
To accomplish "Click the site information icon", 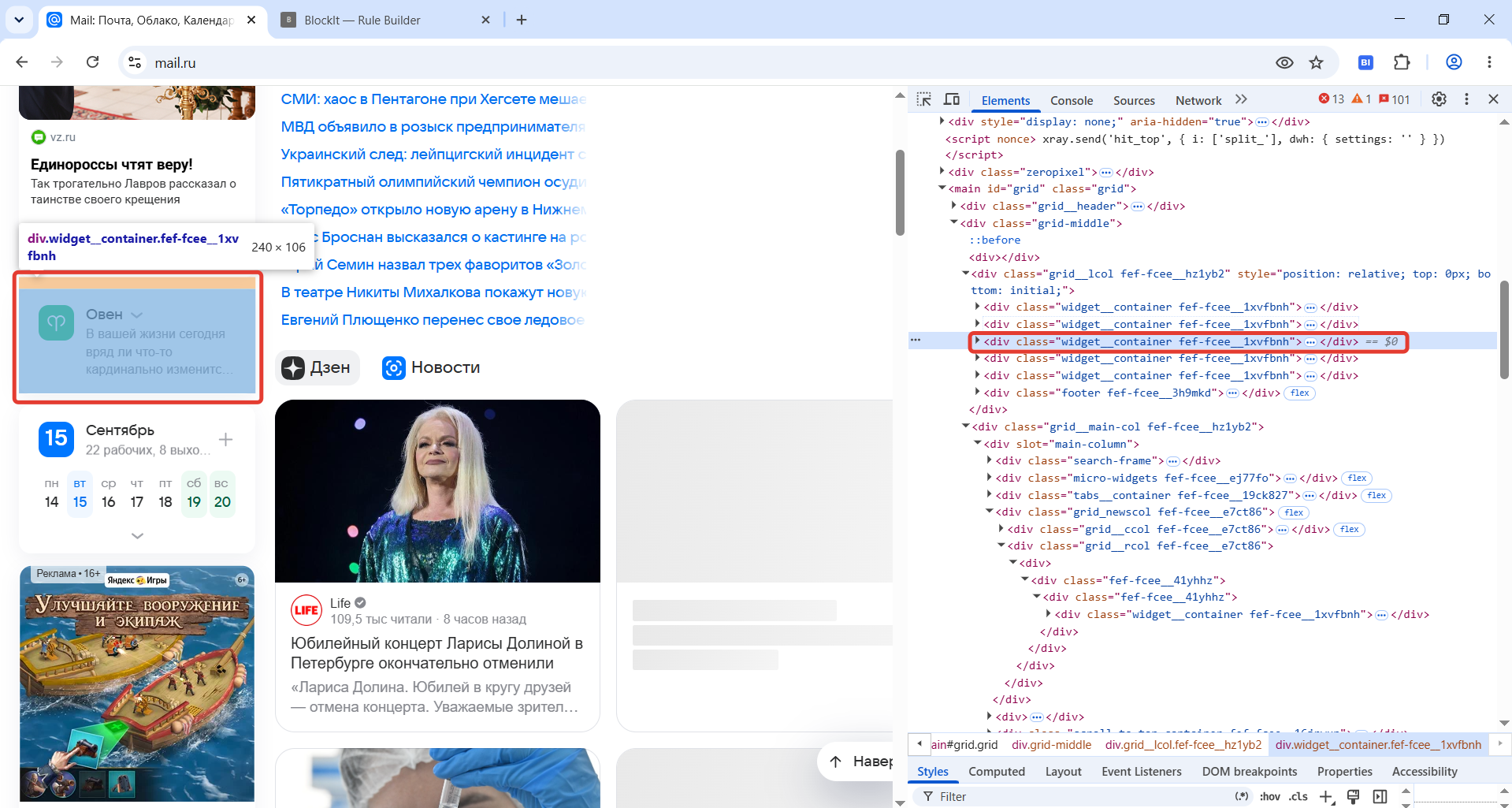I will pos(135,62).
